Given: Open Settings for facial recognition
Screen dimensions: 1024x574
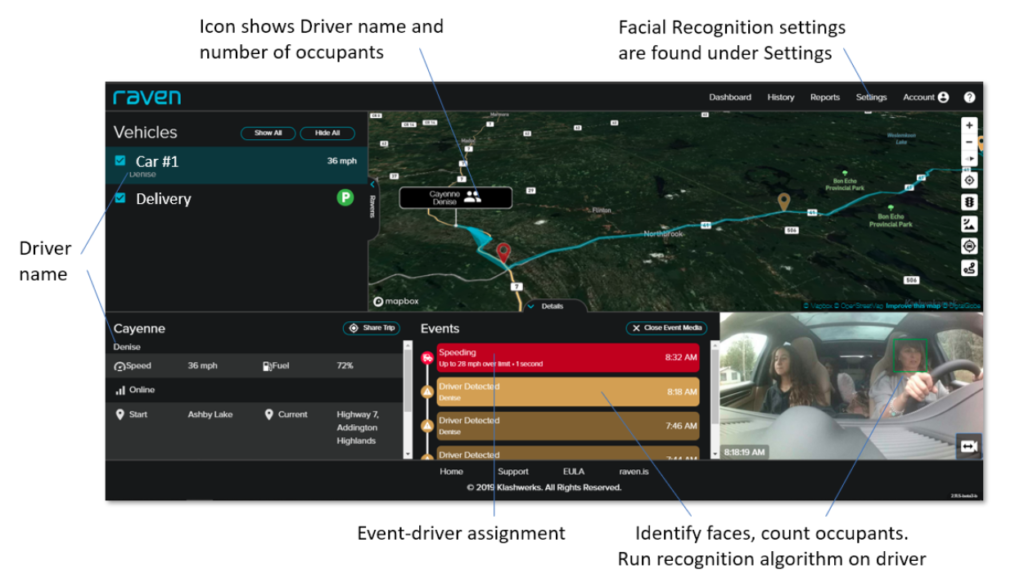Looking at the screenshot, I should coord(871,97).
